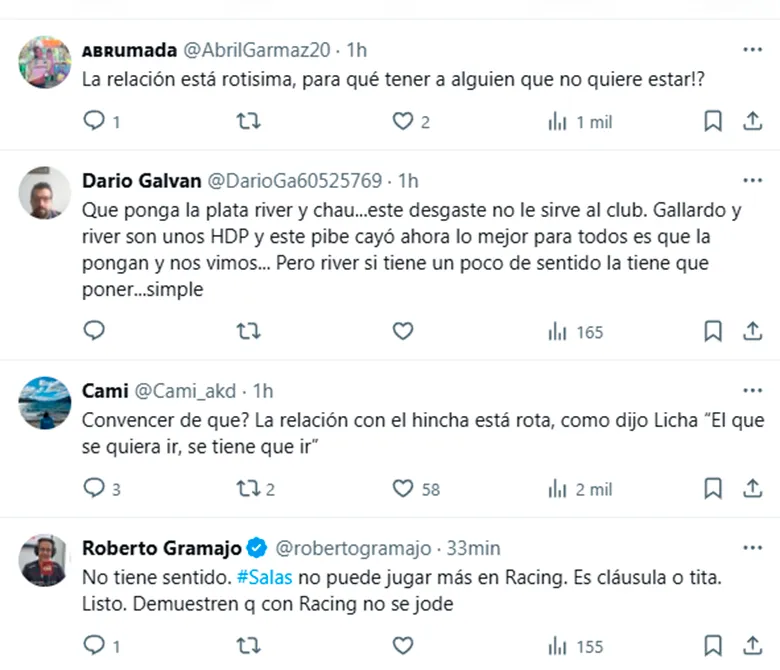Bookmark Roberto Gramajo's tweet
780x670 pixels.
[x=713, y=645]
